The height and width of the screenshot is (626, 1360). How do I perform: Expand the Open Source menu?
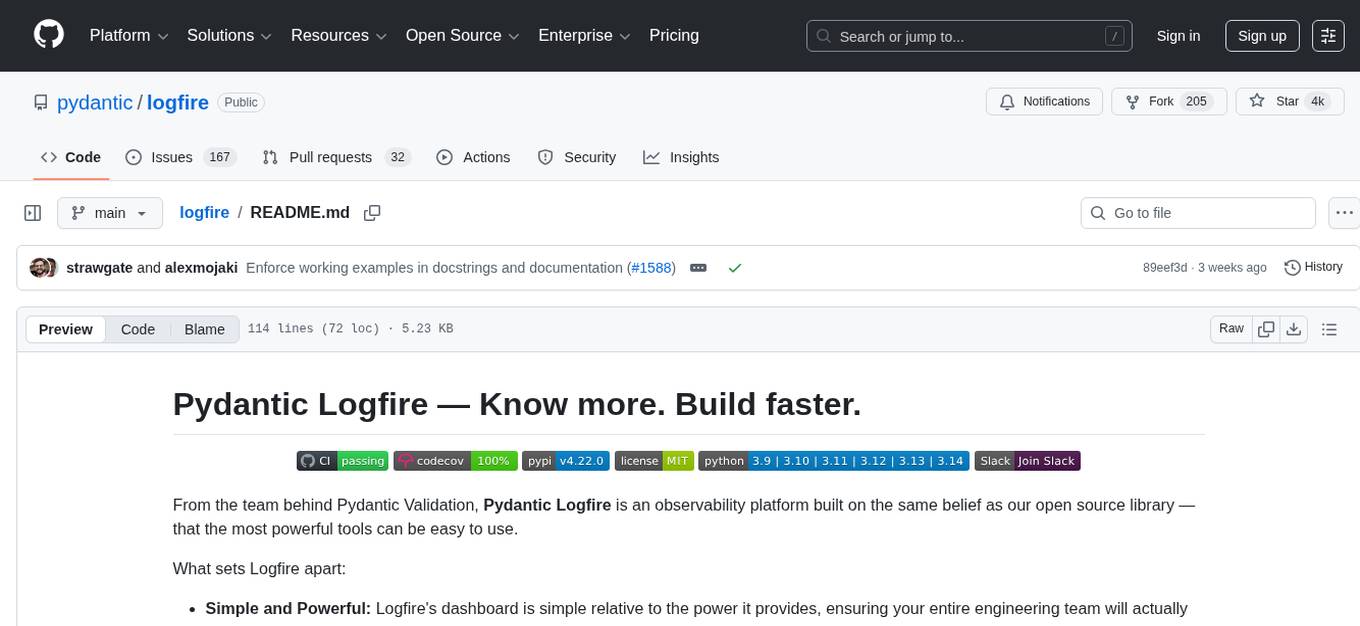coord(462,35)
